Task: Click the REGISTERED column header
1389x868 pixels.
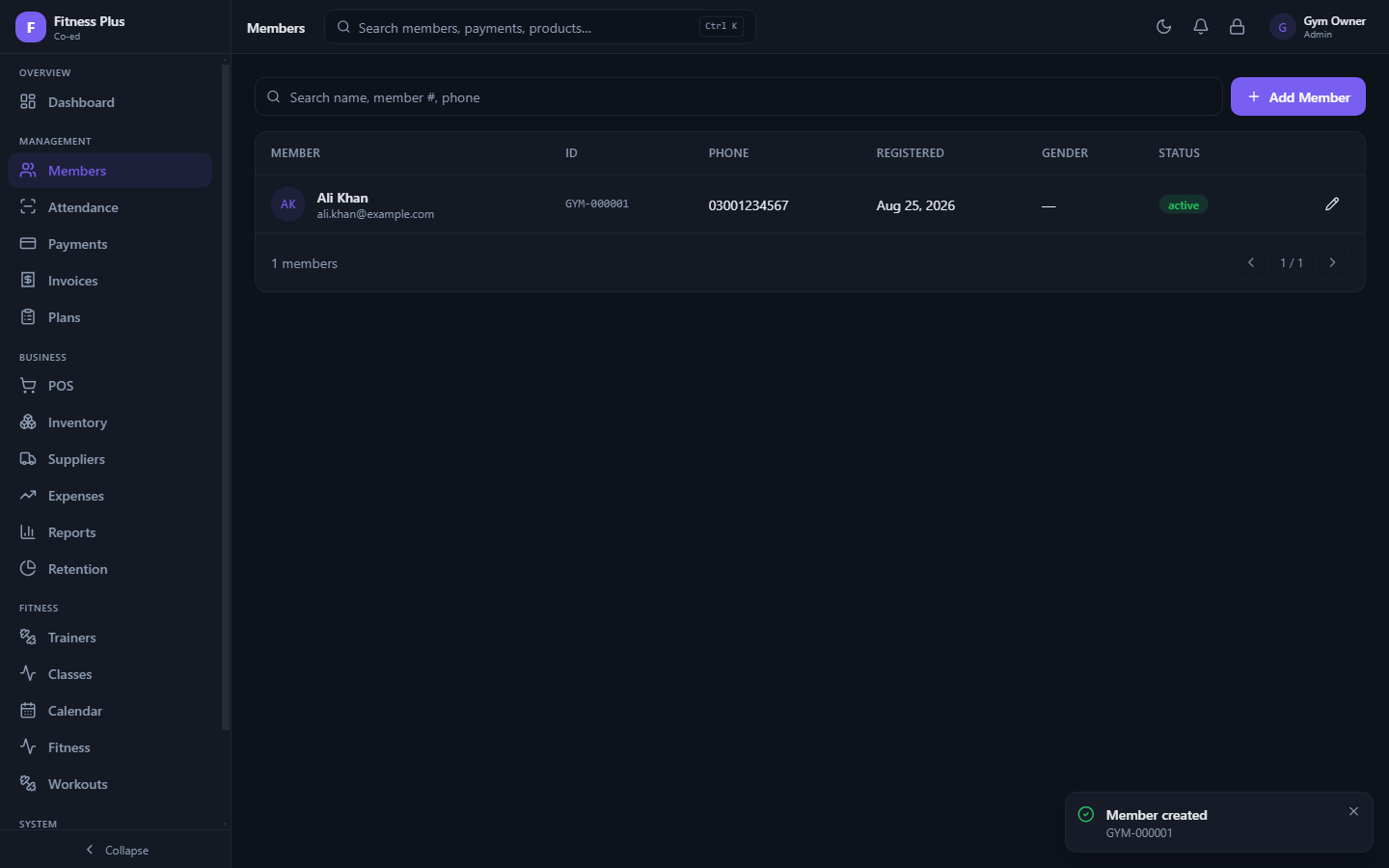Action: click(x=910, y=153)
